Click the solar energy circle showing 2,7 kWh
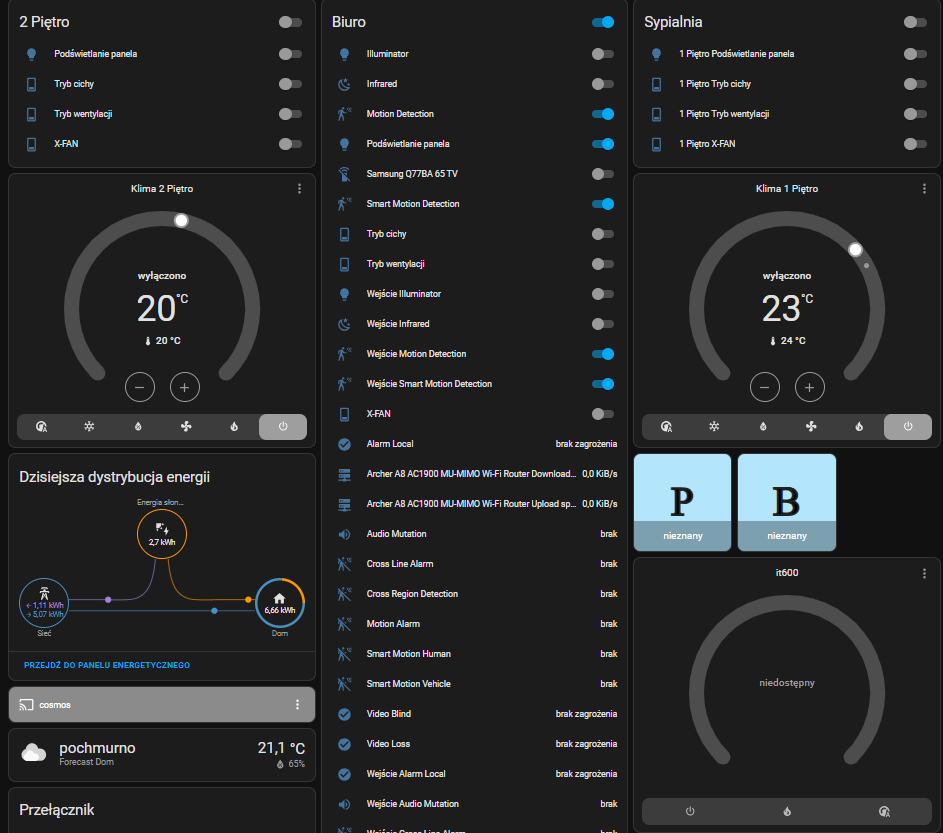This screenshot has width=943, height=833. pyautogui.click(x=161, y=534)
